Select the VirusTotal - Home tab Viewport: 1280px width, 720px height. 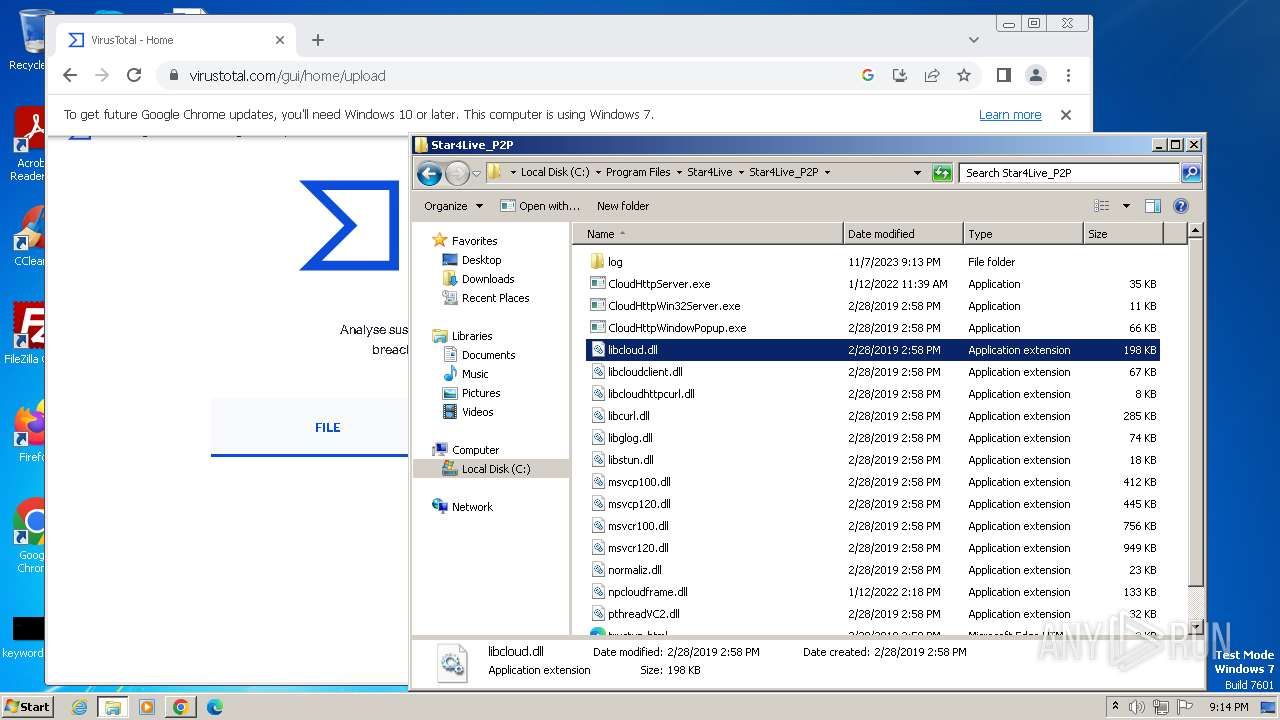175,40
